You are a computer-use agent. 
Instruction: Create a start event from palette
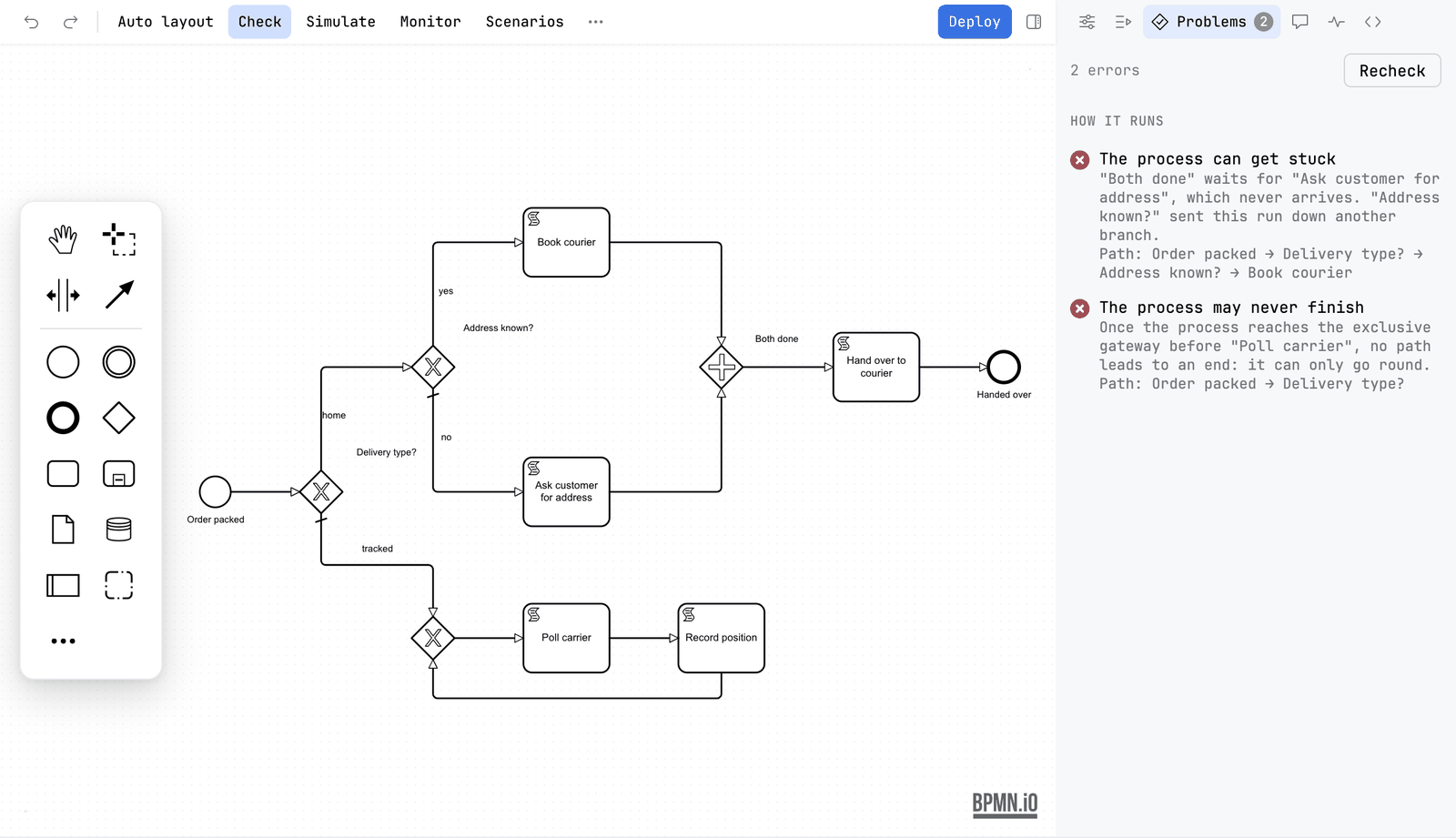point(63,362)
